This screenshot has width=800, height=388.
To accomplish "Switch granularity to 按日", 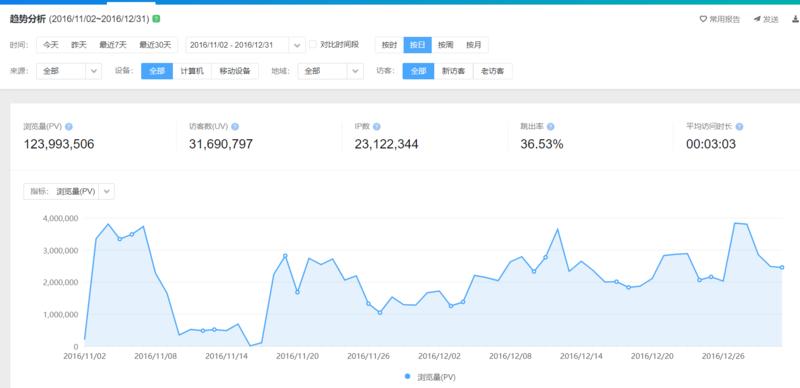I will (x=417, y=45).
